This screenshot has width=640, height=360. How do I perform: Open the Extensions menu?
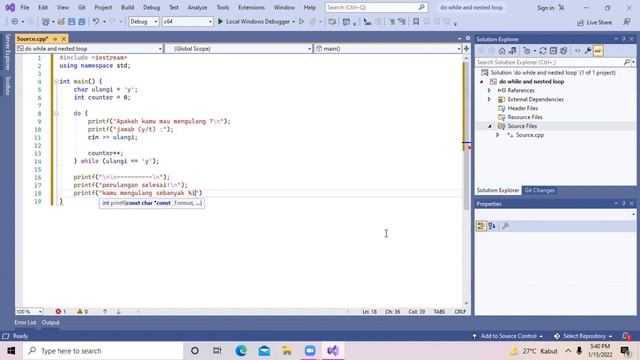(x=251, y=7)
